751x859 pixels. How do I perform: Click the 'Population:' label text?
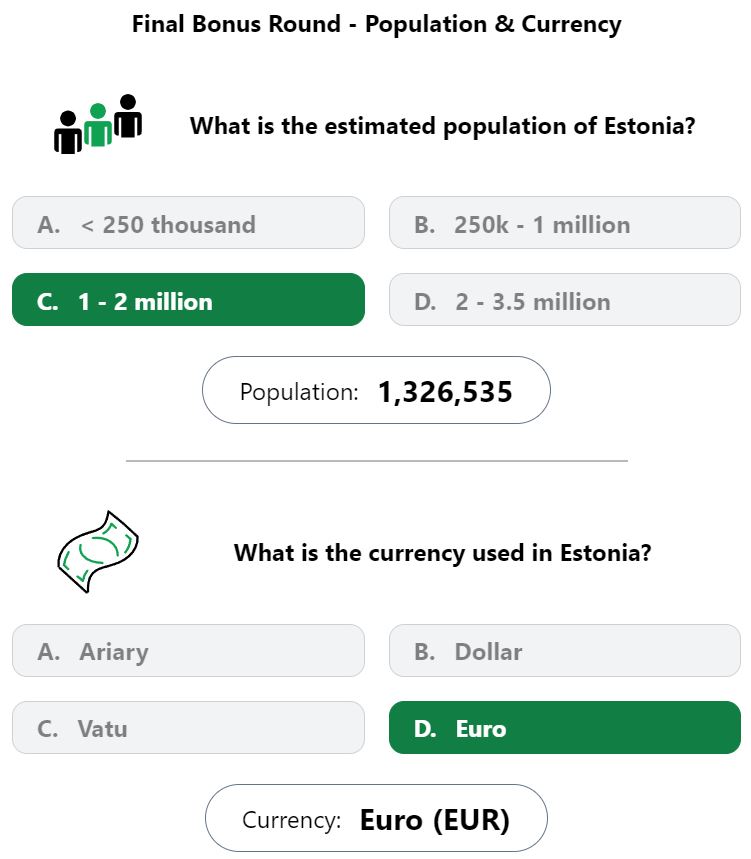(x=299, y=392)
